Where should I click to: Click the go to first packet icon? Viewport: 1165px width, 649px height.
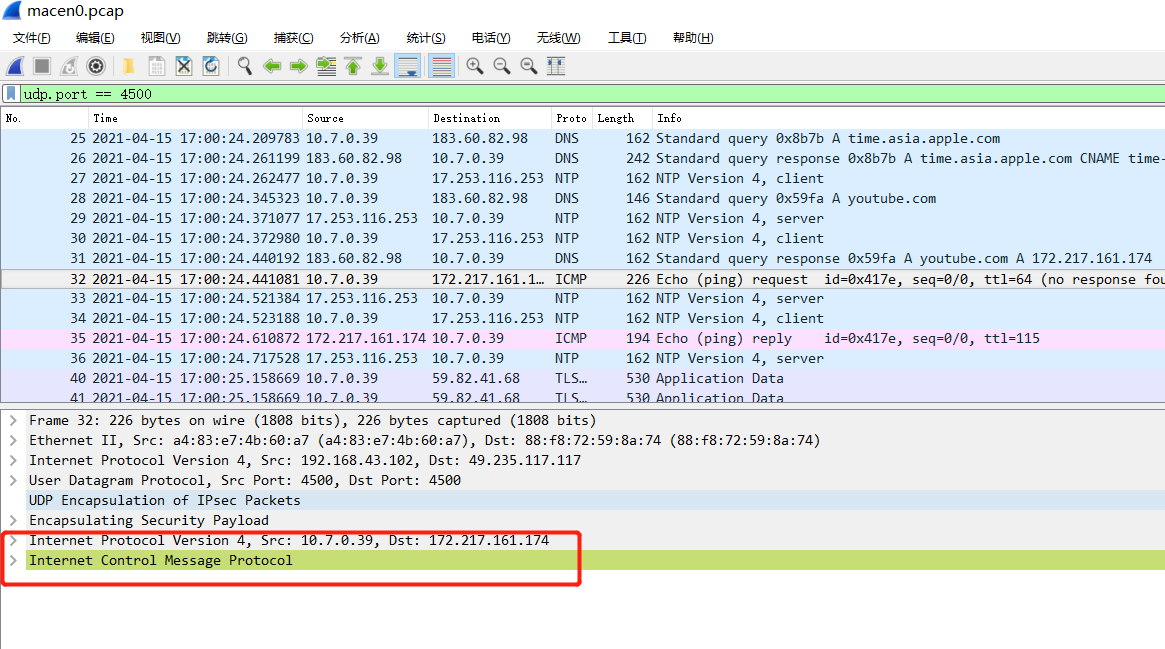[x=352, y=66]
